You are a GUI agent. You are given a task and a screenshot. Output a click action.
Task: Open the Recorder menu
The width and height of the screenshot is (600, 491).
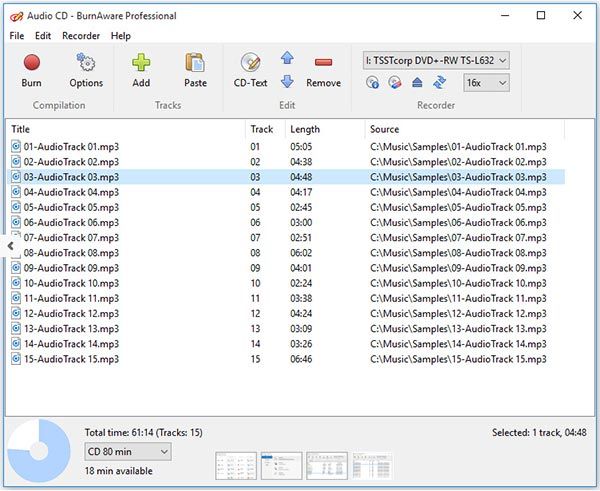81,36
